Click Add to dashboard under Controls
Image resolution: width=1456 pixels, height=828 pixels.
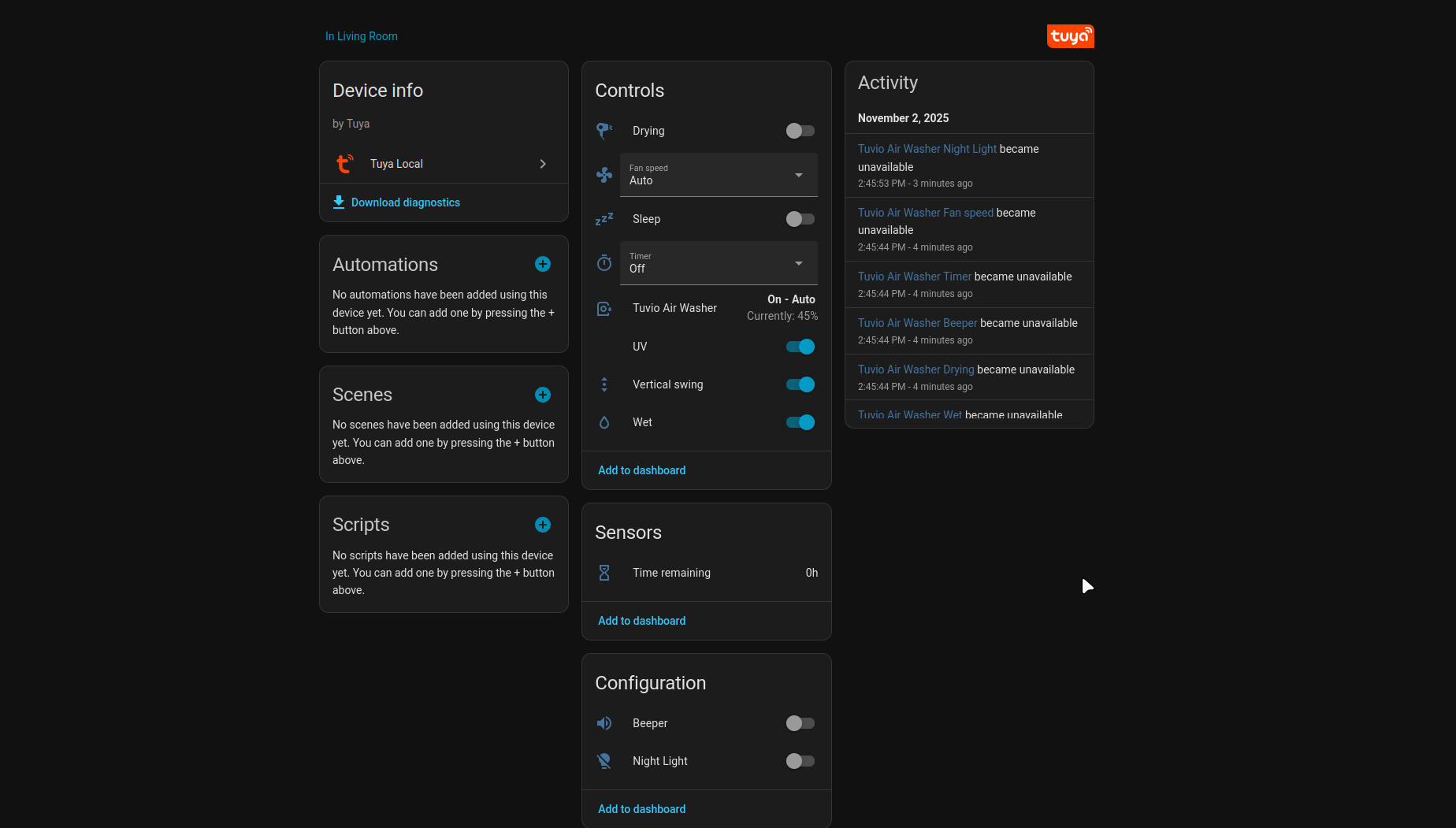click(x=641, y=470)
